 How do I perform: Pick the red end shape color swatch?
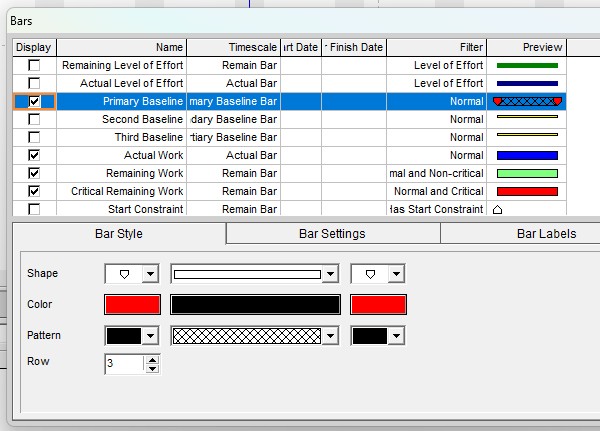click(x=378, y=305)
